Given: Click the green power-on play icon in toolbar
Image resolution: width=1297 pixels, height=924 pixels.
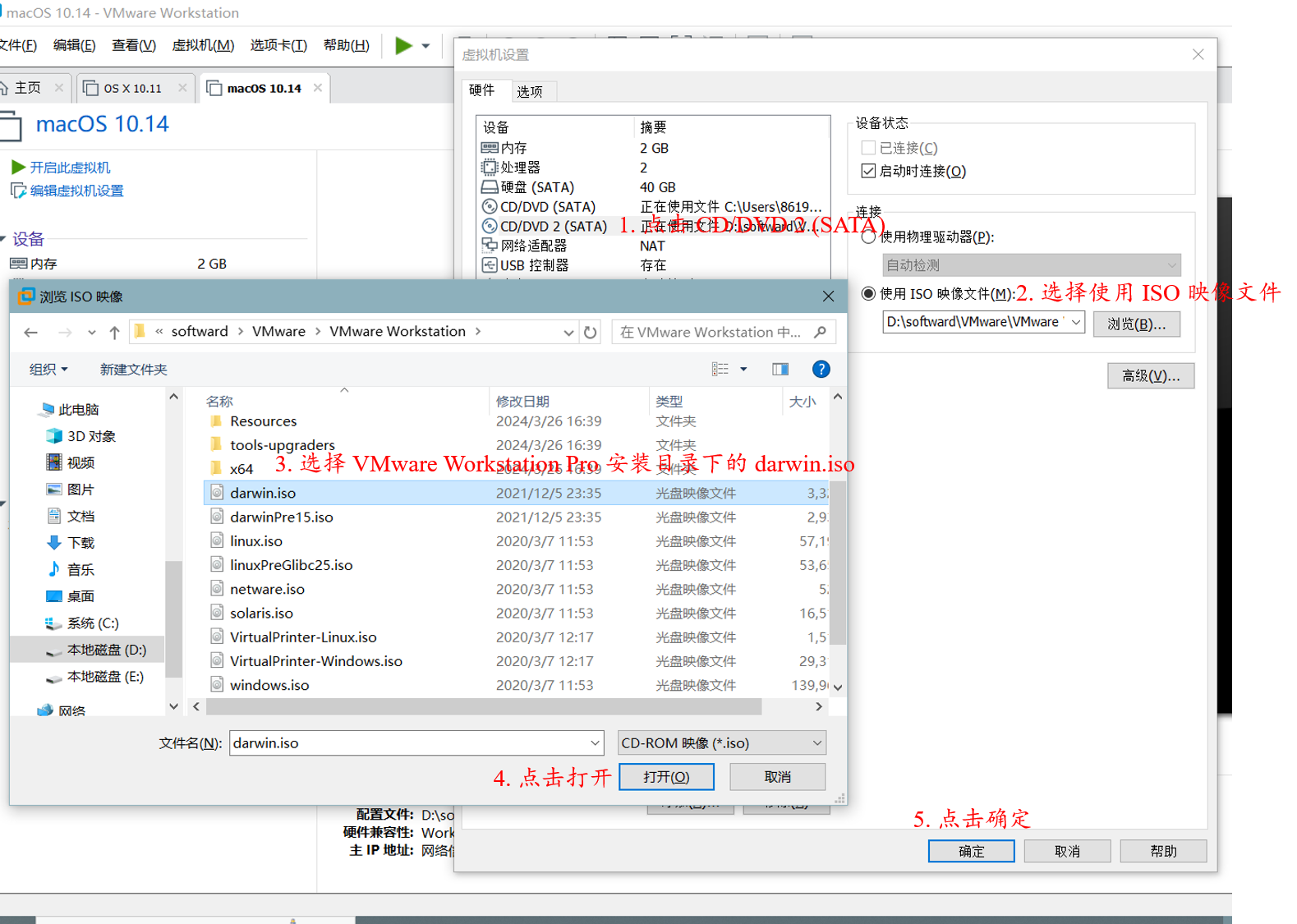Looking at the screenshot, I should point(403,45).
